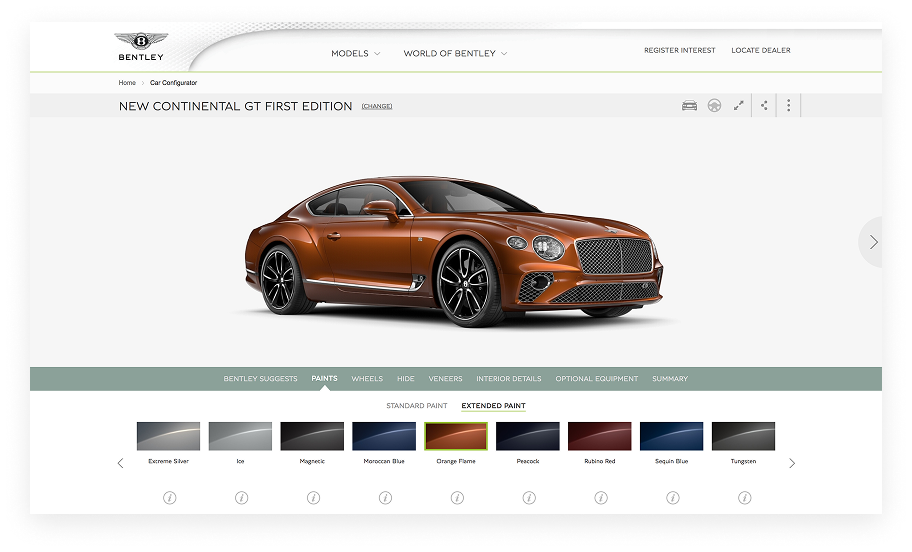Open info icon for Sequin Blue
Viewport: 912px width, 552px height.
click(x=673, y=498)
